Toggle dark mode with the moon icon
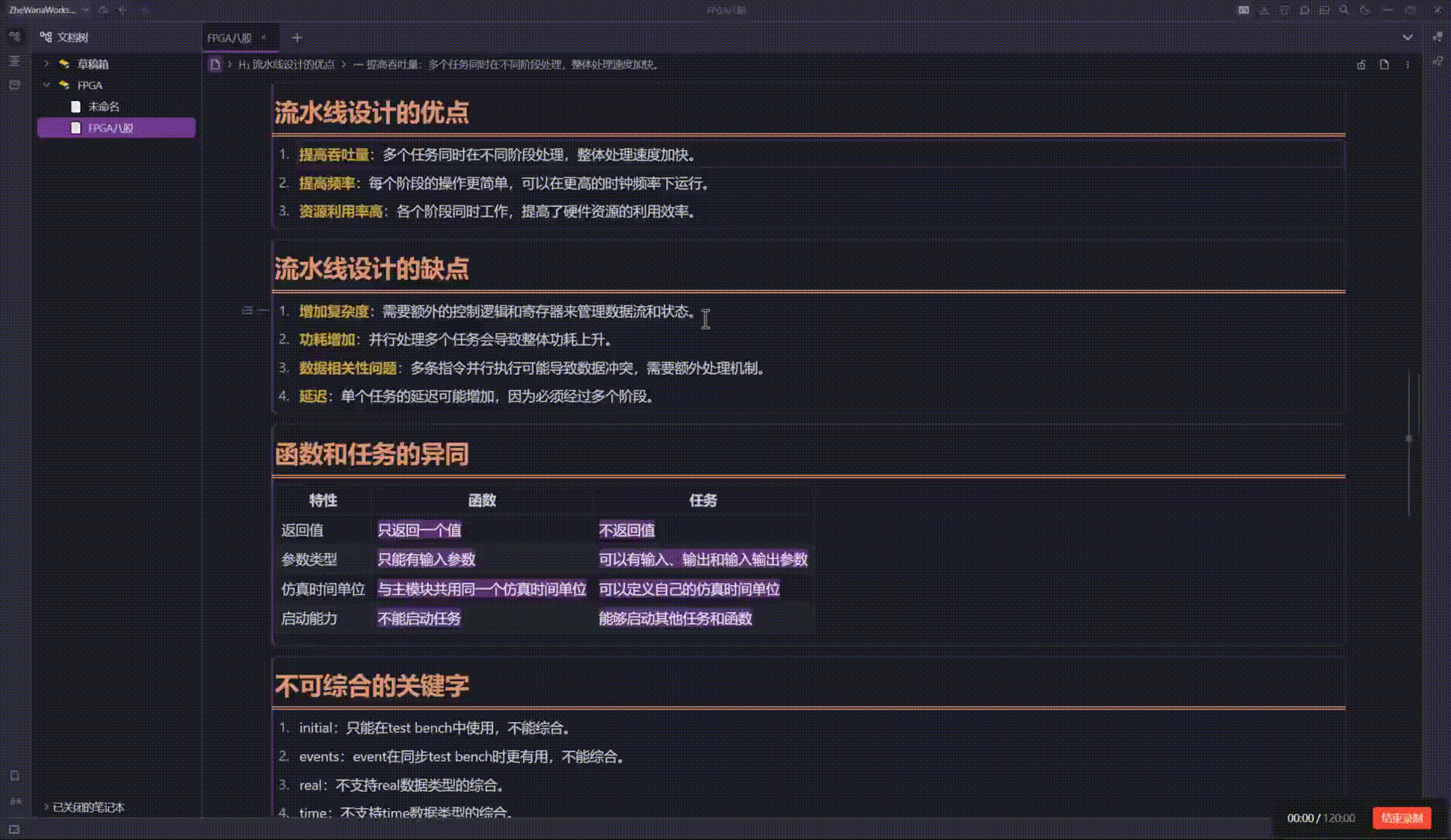Viewport: 1451px width, 840px height. point(1365,11)
